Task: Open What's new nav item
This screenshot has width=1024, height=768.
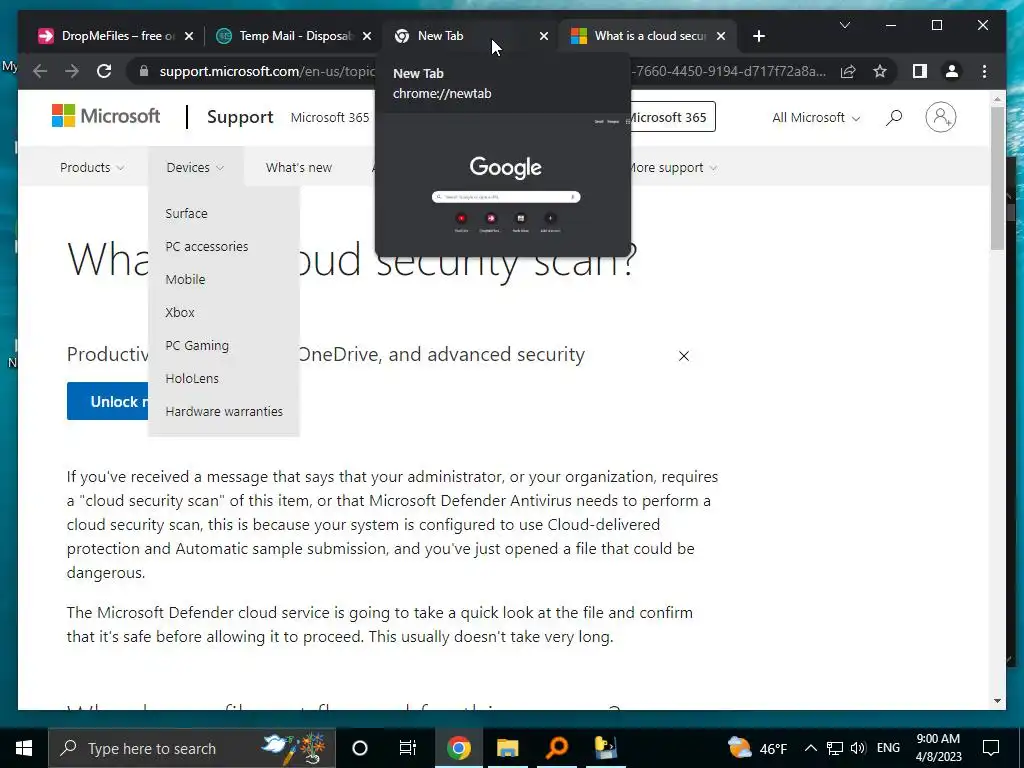Action: click(298, 168)
